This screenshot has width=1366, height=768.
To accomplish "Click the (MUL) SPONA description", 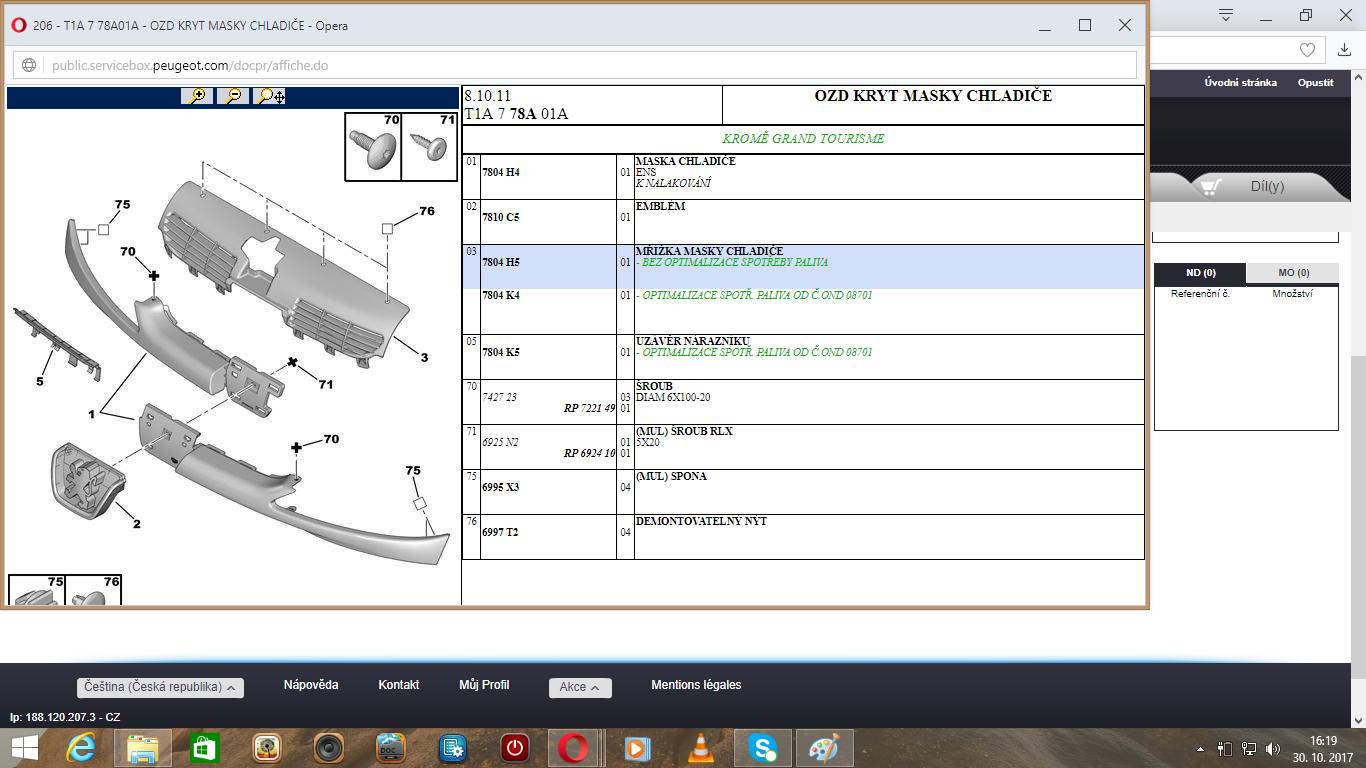I will click(x=671, y=476).
